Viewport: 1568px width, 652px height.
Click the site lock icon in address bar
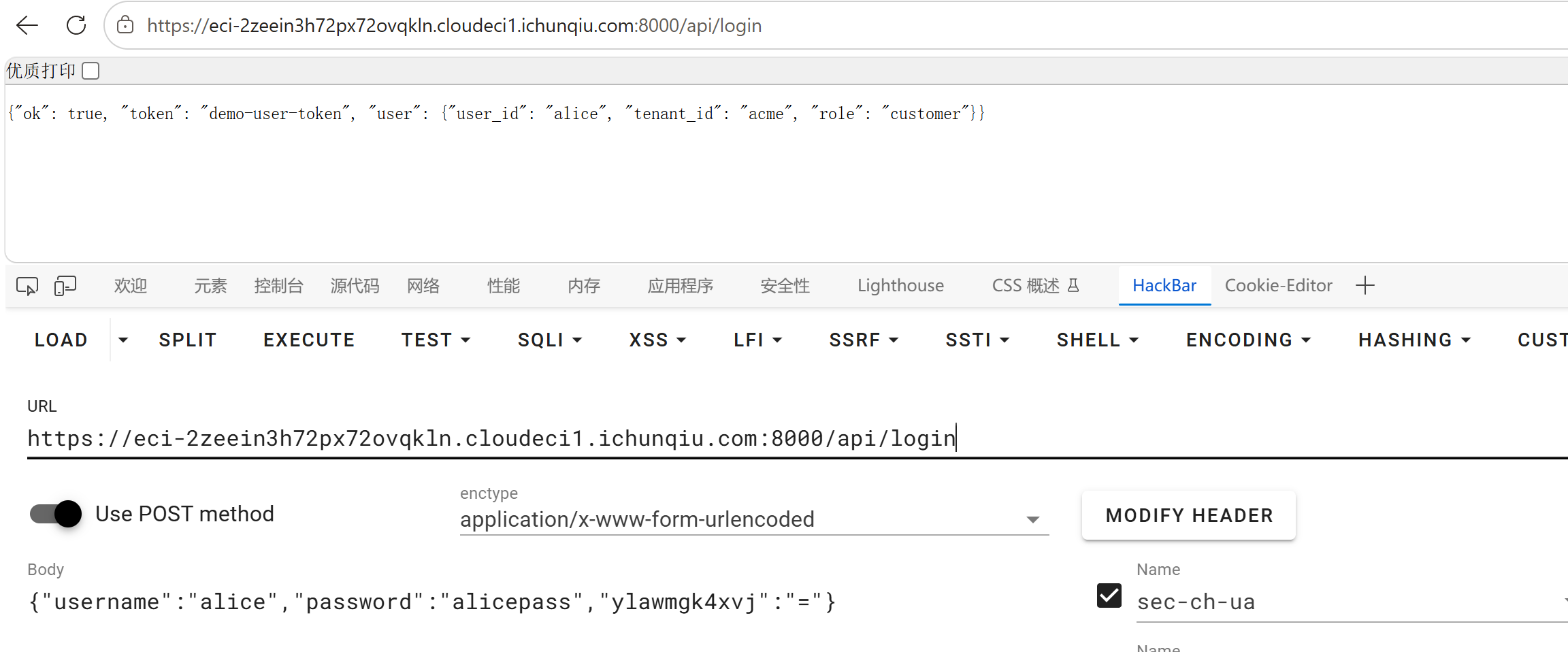[x=125, y=26]
